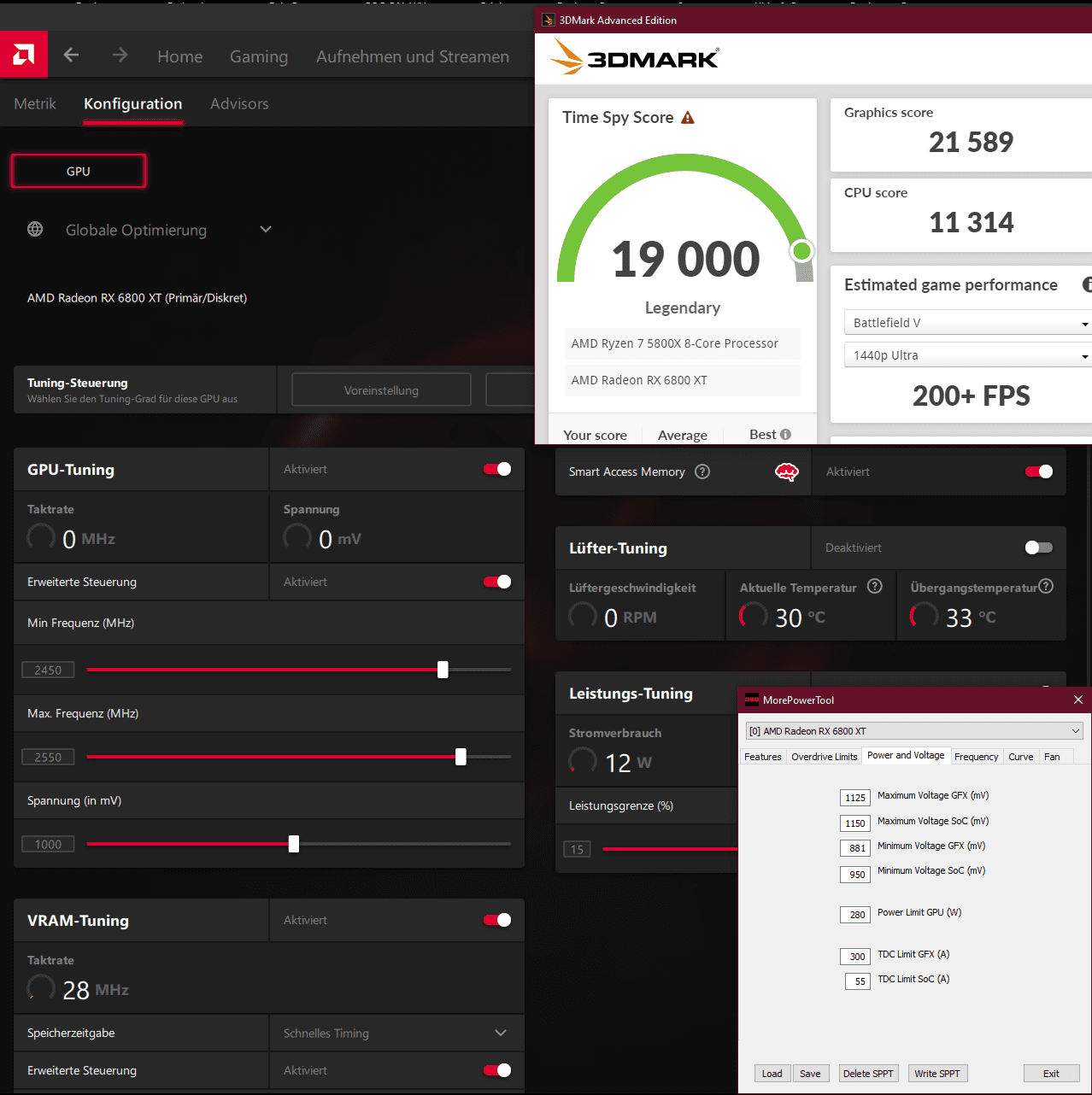Click info icon beside Estimated game performance
This screenshot has width=1092, height=1095.
tap(1088, 284)
